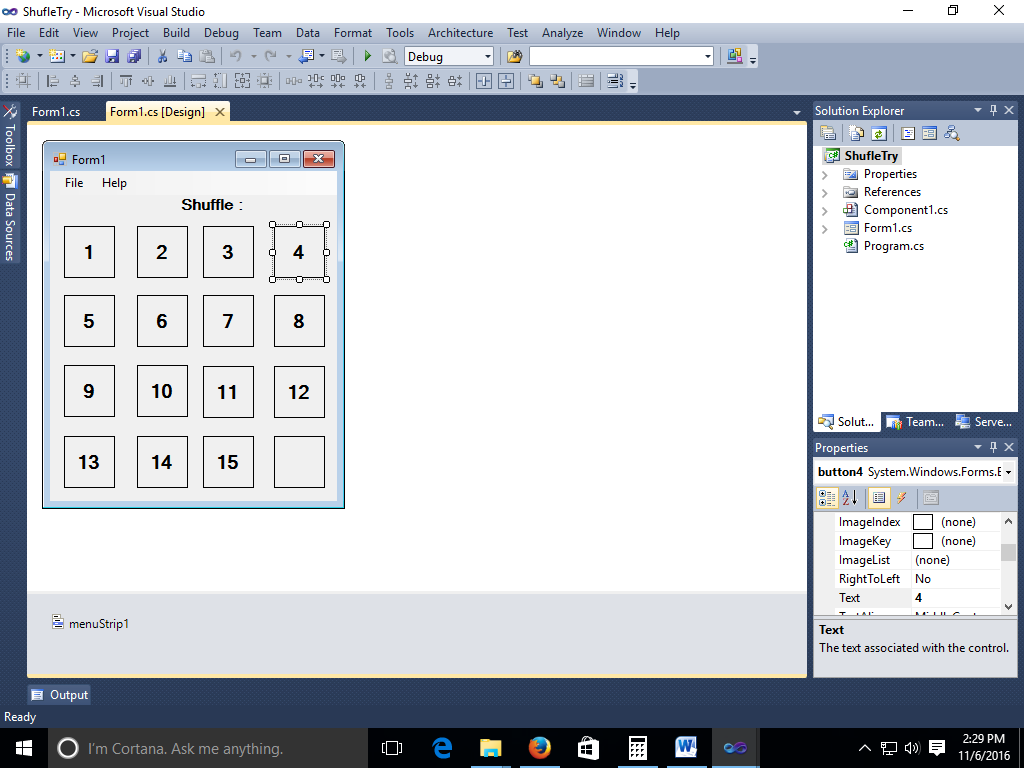Click the Windows Start button

(24, 748)
